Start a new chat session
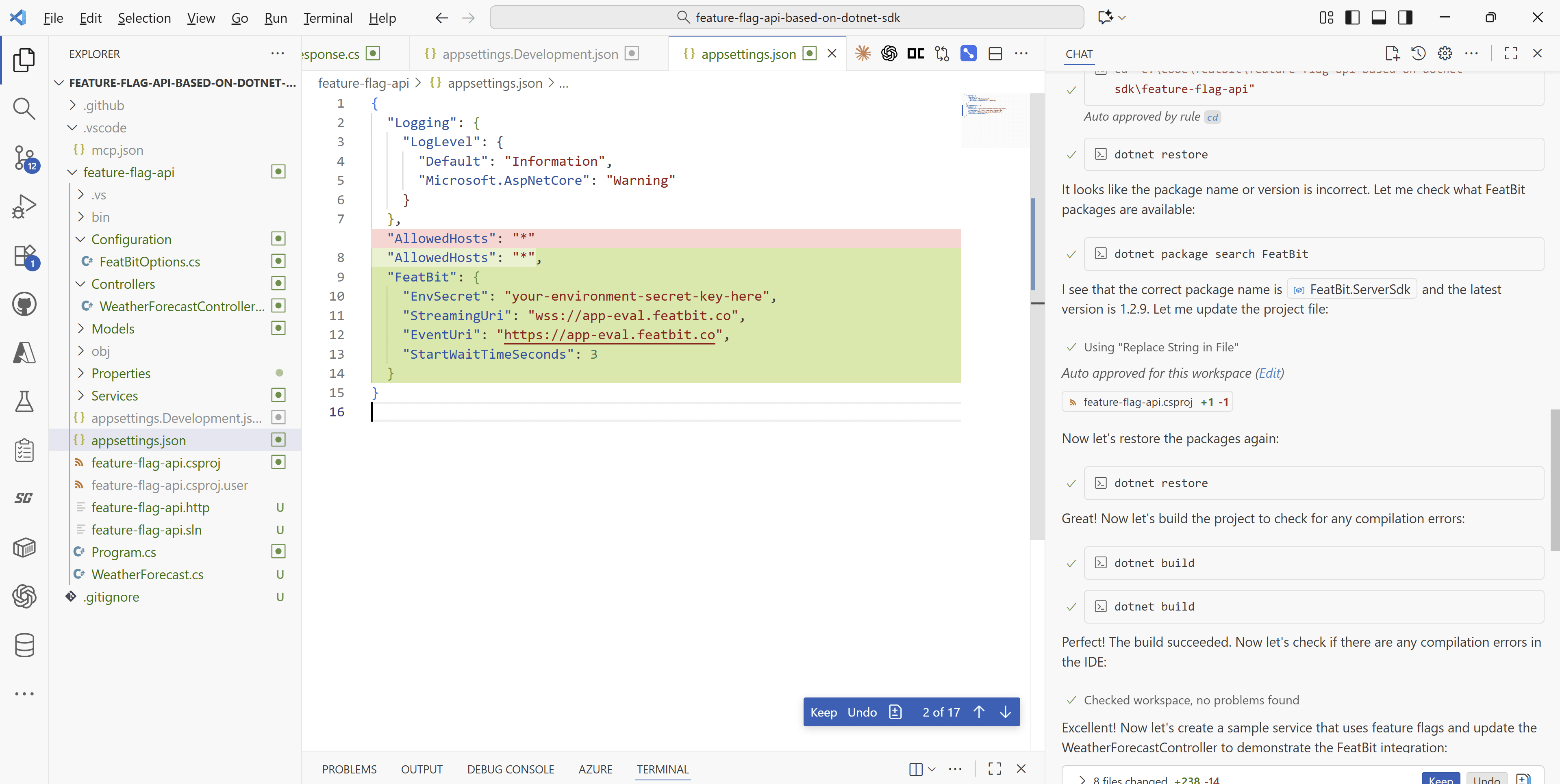Screen dimensions: 1560x784 1392,53
